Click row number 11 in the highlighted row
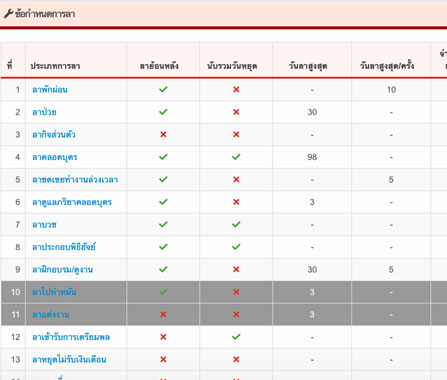Image resolution: width=447 pixels, height=380 pixels. (x=16, y=314)
